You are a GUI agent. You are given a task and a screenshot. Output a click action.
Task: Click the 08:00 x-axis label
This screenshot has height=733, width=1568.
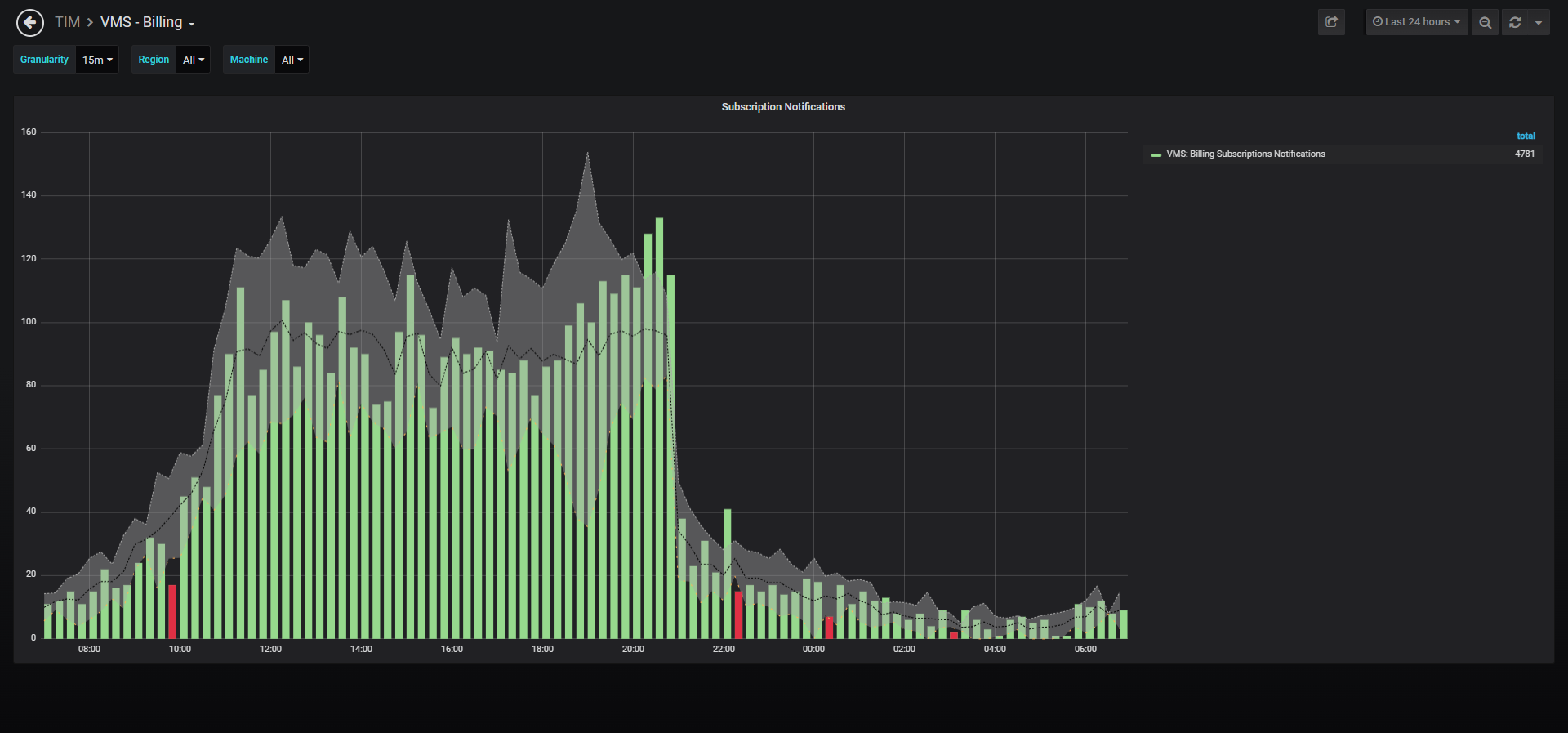(x=89, y=649)
